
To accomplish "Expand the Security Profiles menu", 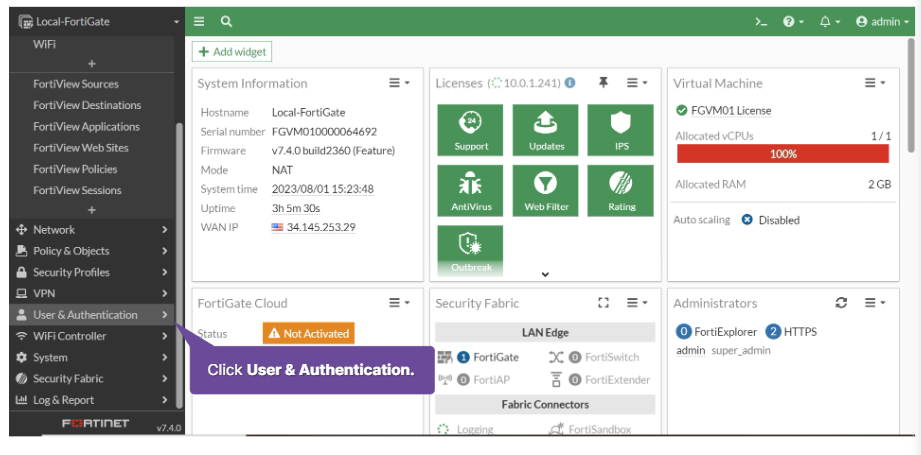I will point(92,272).
